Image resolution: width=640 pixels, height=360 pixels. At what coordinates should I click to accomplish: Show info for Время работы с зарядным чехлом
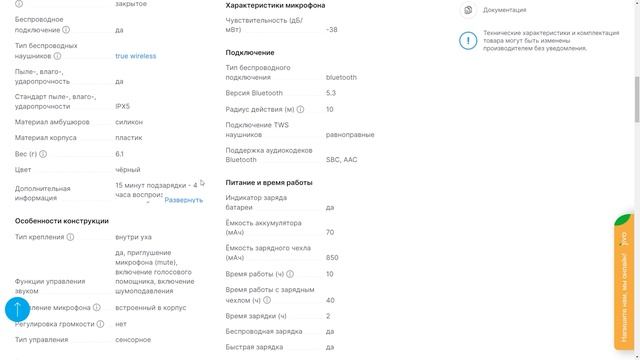point(267,300)
